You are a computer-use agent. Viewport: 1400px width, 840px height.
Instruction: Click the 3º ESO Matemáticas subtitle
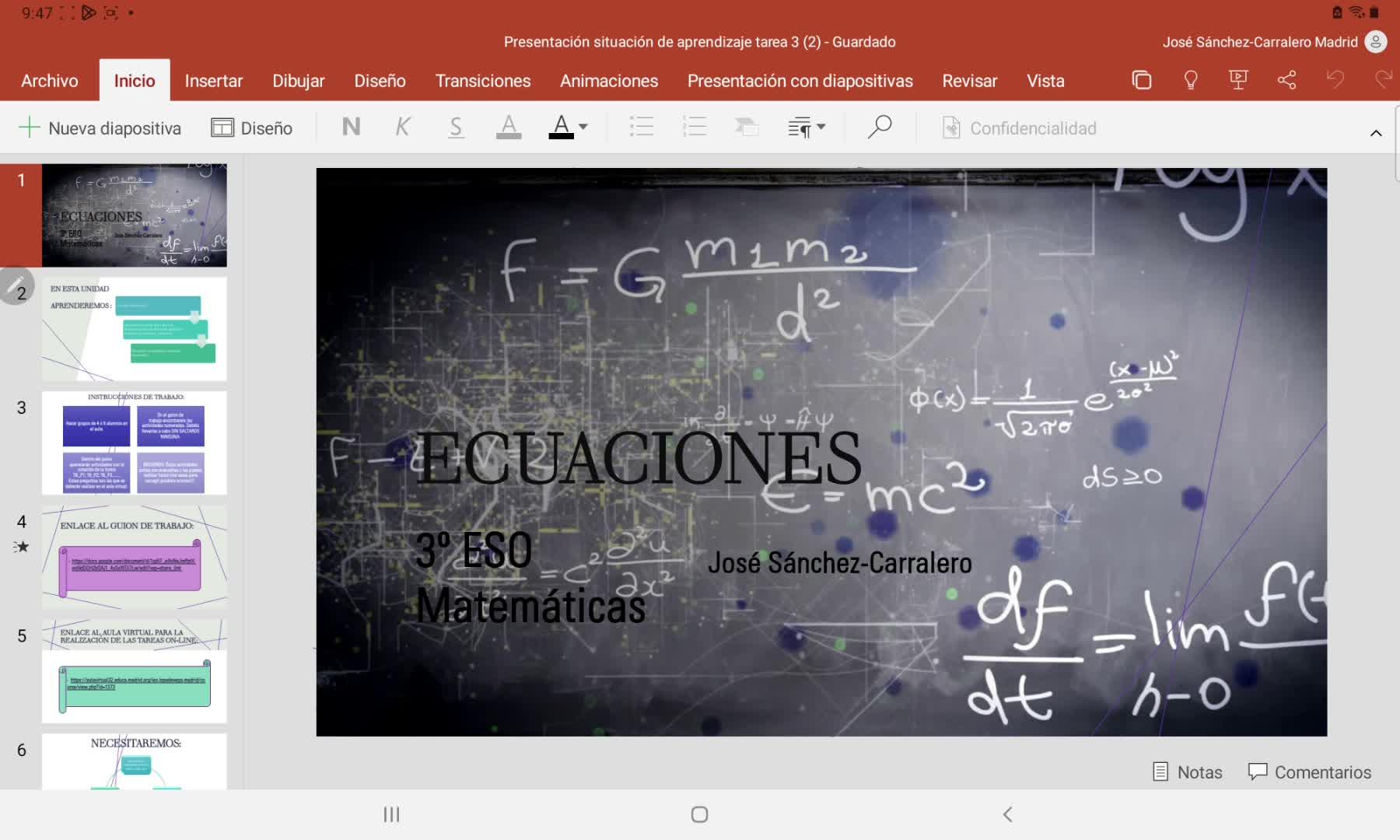click(x=530, y=578)
